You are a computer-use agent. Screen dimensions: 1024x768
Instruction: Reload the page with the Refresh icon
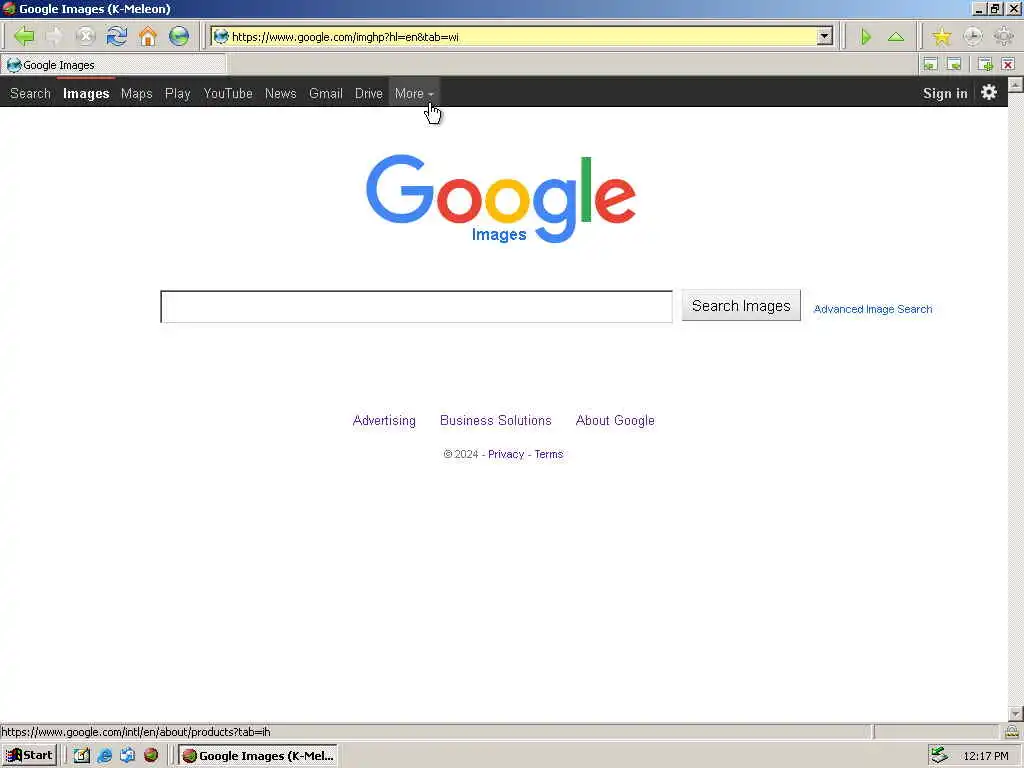(x=117, y=37)
